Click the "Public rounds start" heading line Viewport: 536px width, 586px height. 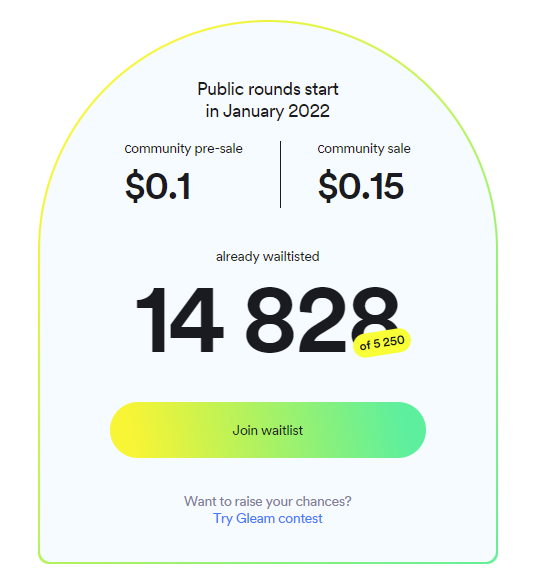coord(268,89)
